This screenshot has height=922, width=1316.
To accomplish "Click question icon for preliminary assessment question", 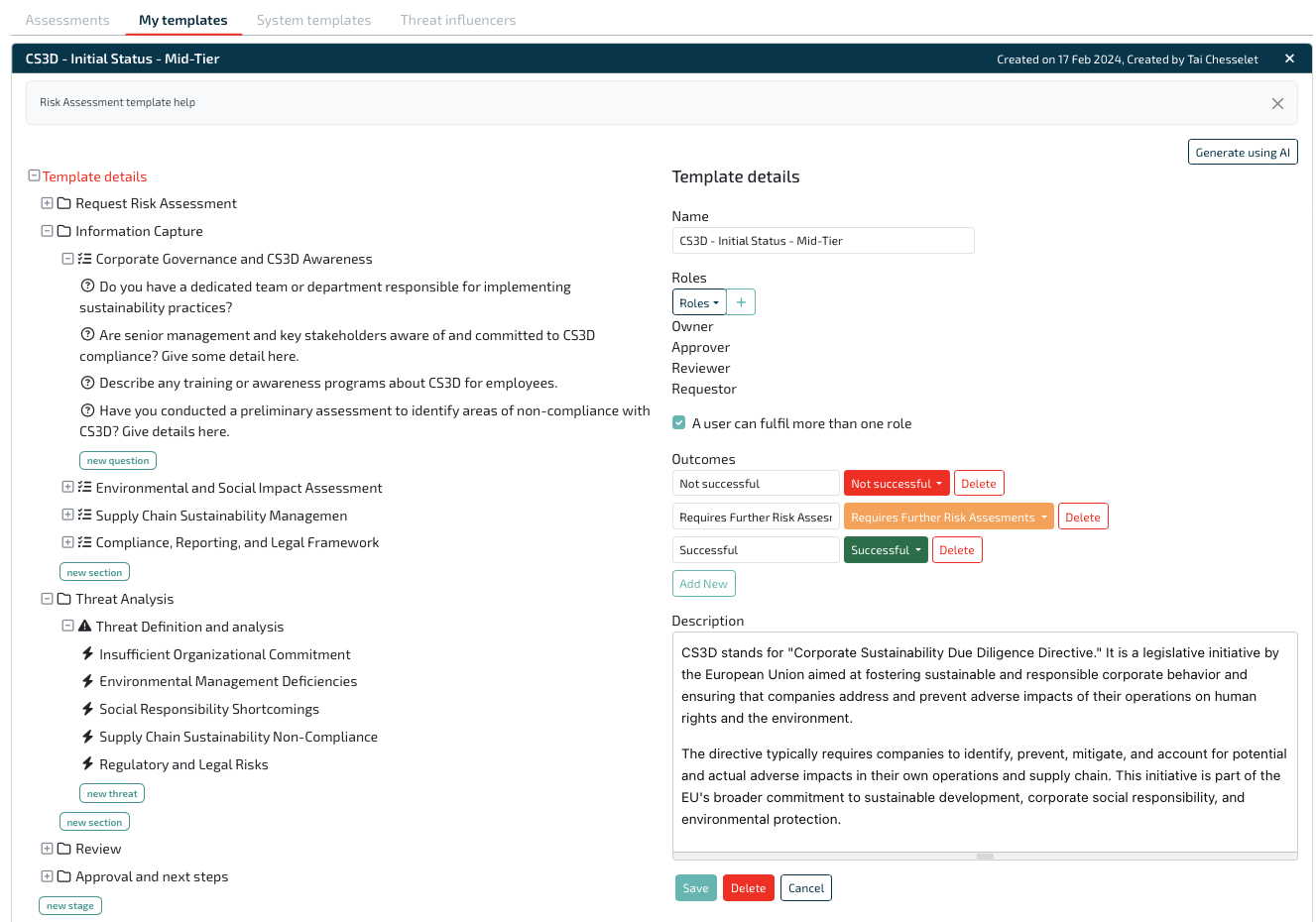I will point(87,409).
